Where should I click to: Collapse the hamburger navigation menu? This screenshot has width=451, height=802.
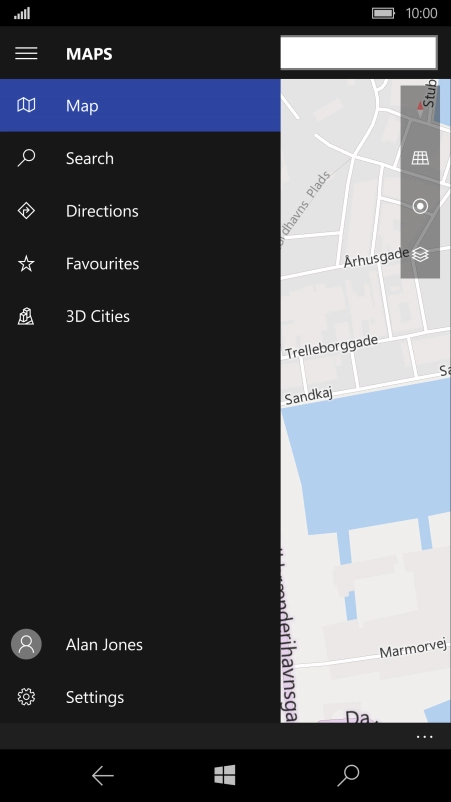[x=26, y=53]
